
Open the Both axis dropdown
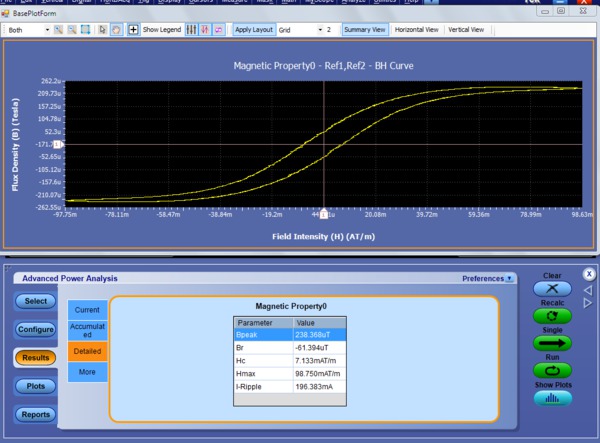[x=47, y=30]
